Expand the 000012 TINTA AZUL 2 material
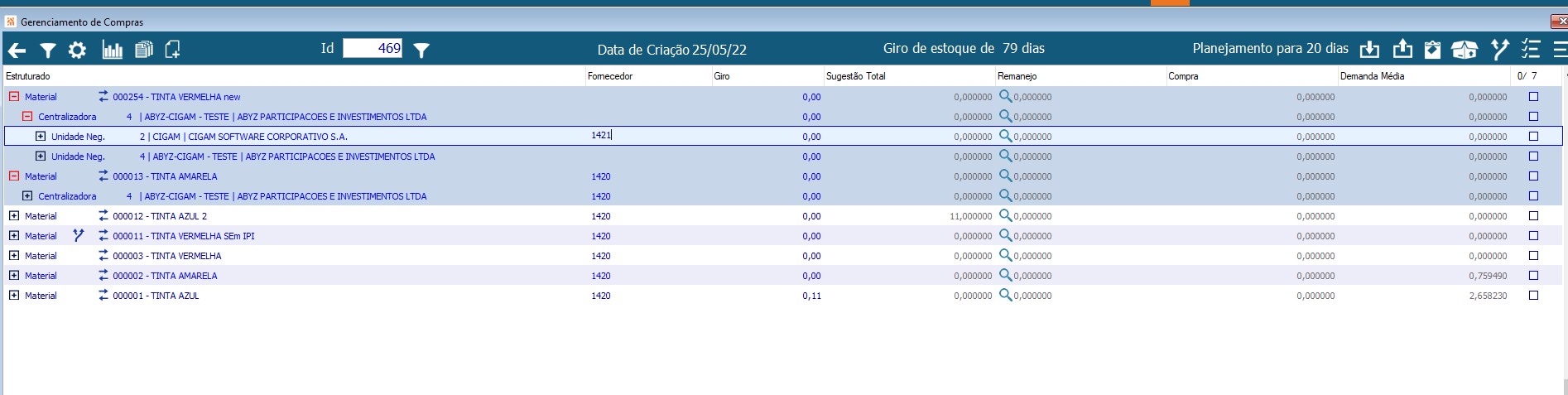This screenshot has height=395, width=1568. point(13,215)
